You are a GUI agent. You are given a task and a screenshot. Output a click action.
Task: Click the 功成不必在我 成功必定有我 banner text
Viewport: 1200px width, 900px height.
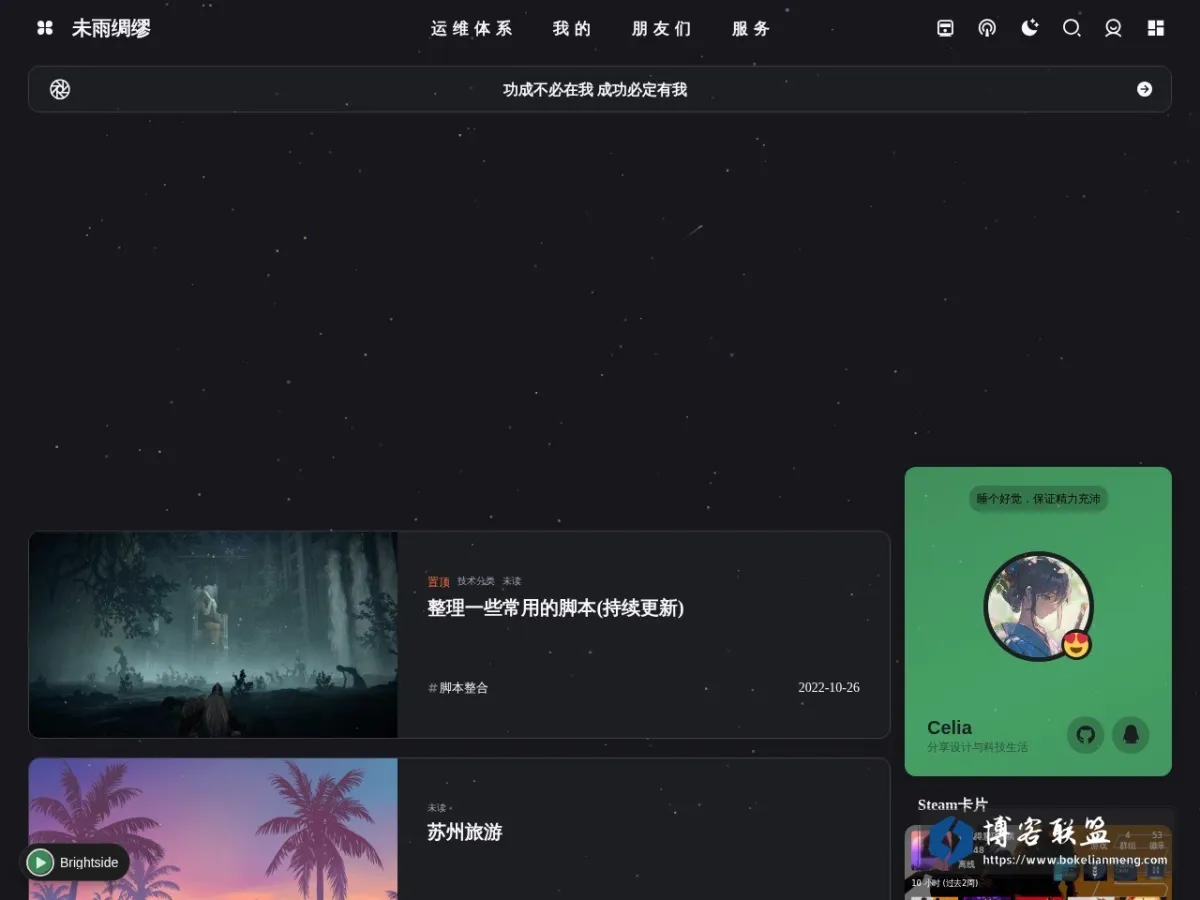(595, 90)
